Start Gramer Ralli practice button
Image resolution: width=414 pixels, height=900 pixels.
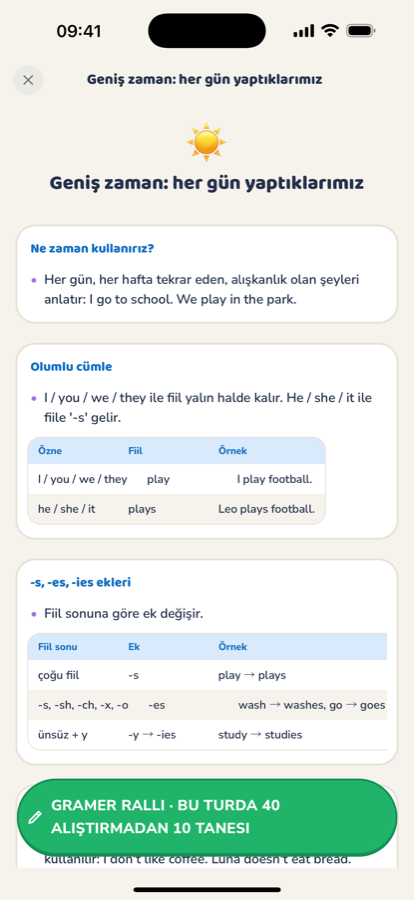207,817
